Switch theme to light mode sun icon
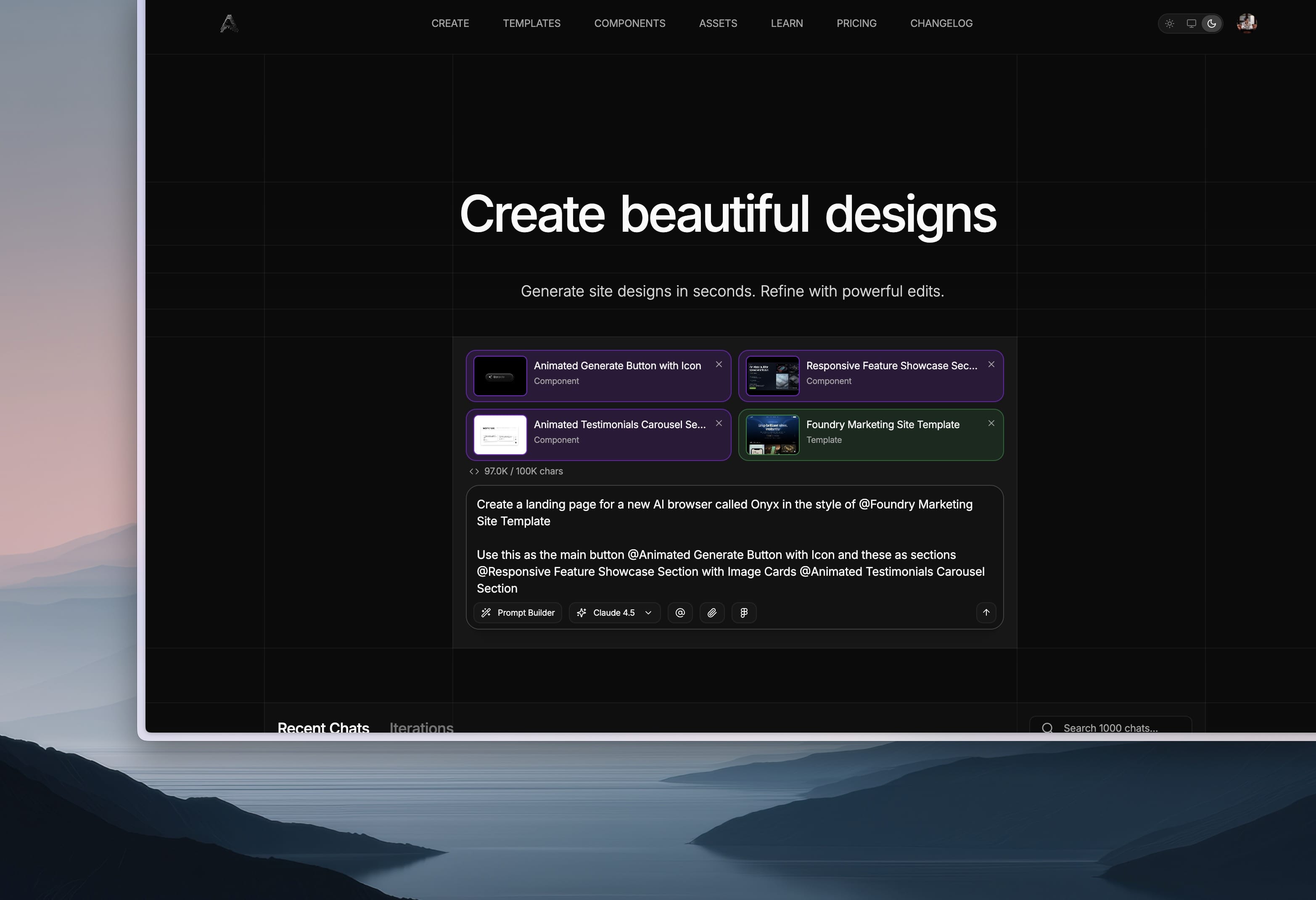1316x900 pixels. [x=1170, y=23]
